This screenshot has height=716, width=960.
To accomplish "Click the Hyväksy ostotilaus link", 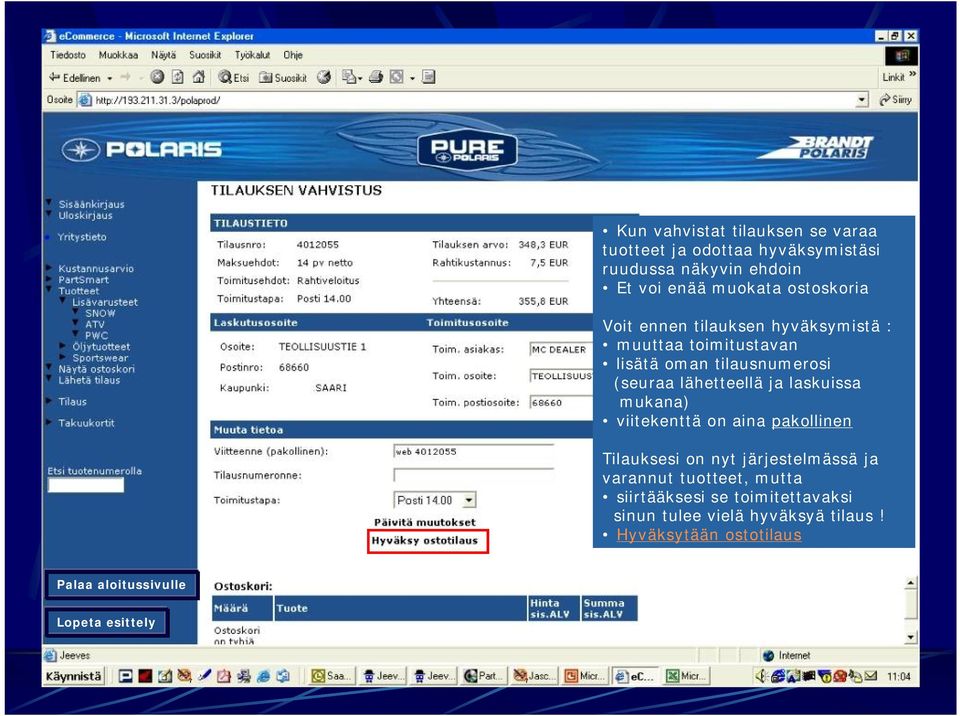I will pyautogui.click(x=424, y=541).
